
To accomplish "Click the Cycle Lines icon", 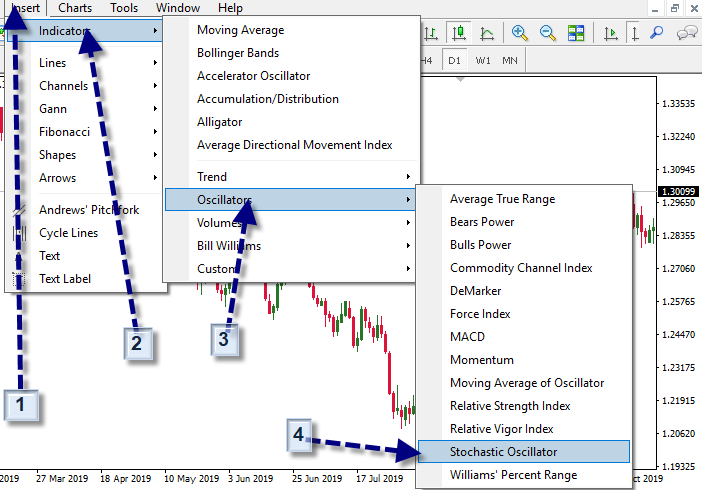I will point(19,233).
